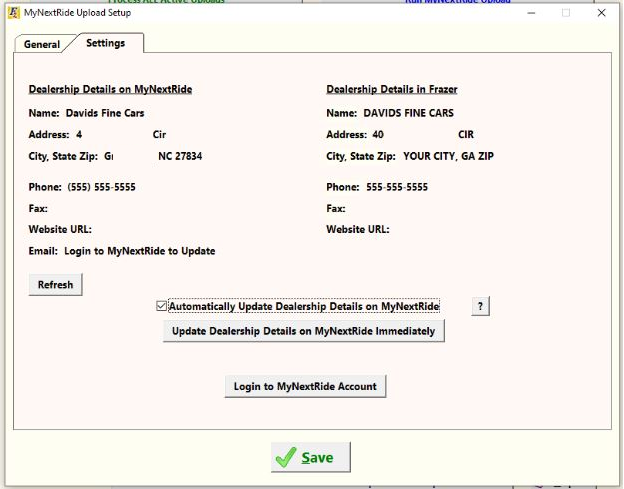Close the MyNextRide Upload Setup window

[x=601, y=13]
